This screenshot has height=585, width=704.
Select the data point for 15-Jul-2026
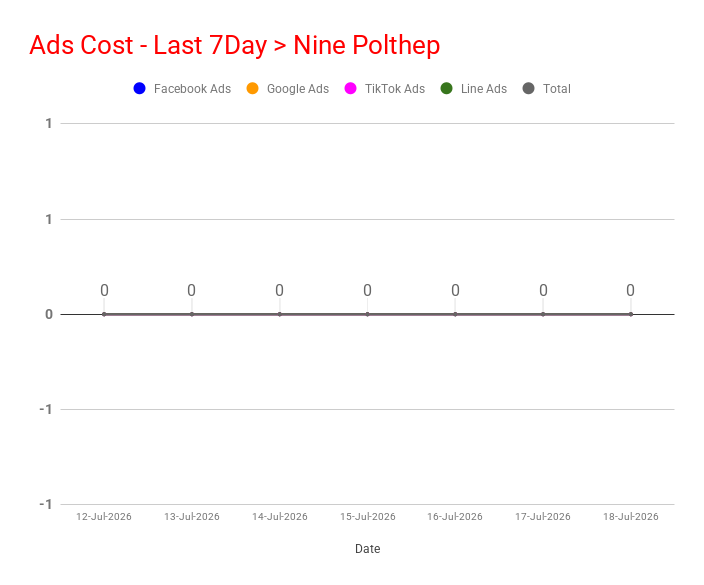368,314
